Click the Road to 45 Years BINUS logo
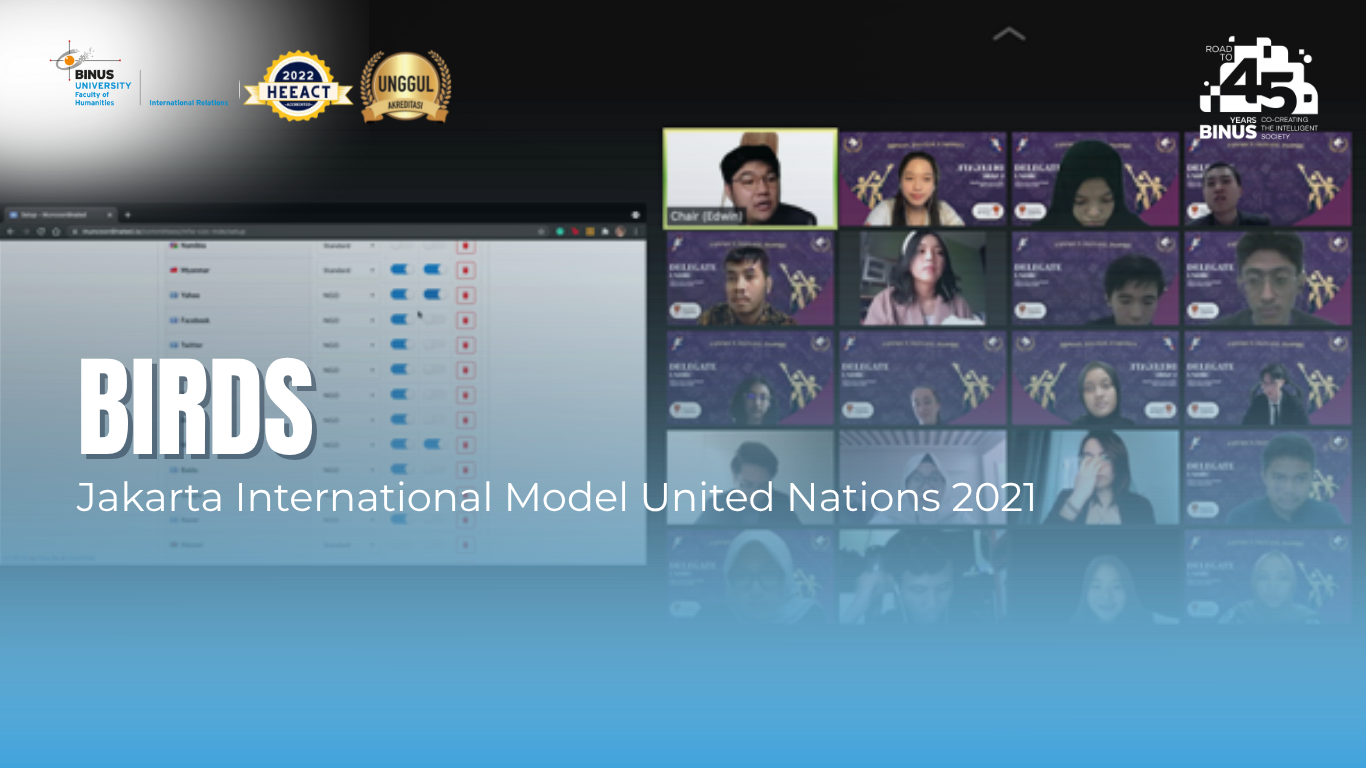This screenshot has height=768, width=1366. (1260, 88)
